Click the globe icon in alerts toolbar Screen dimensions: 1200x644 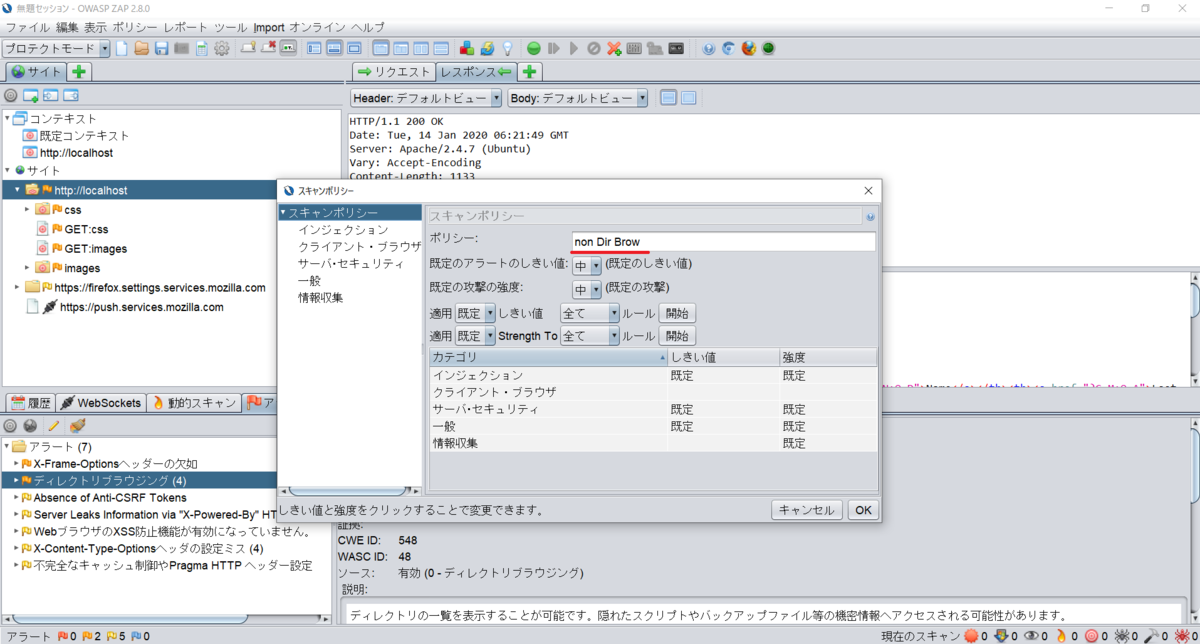(31, 425)
